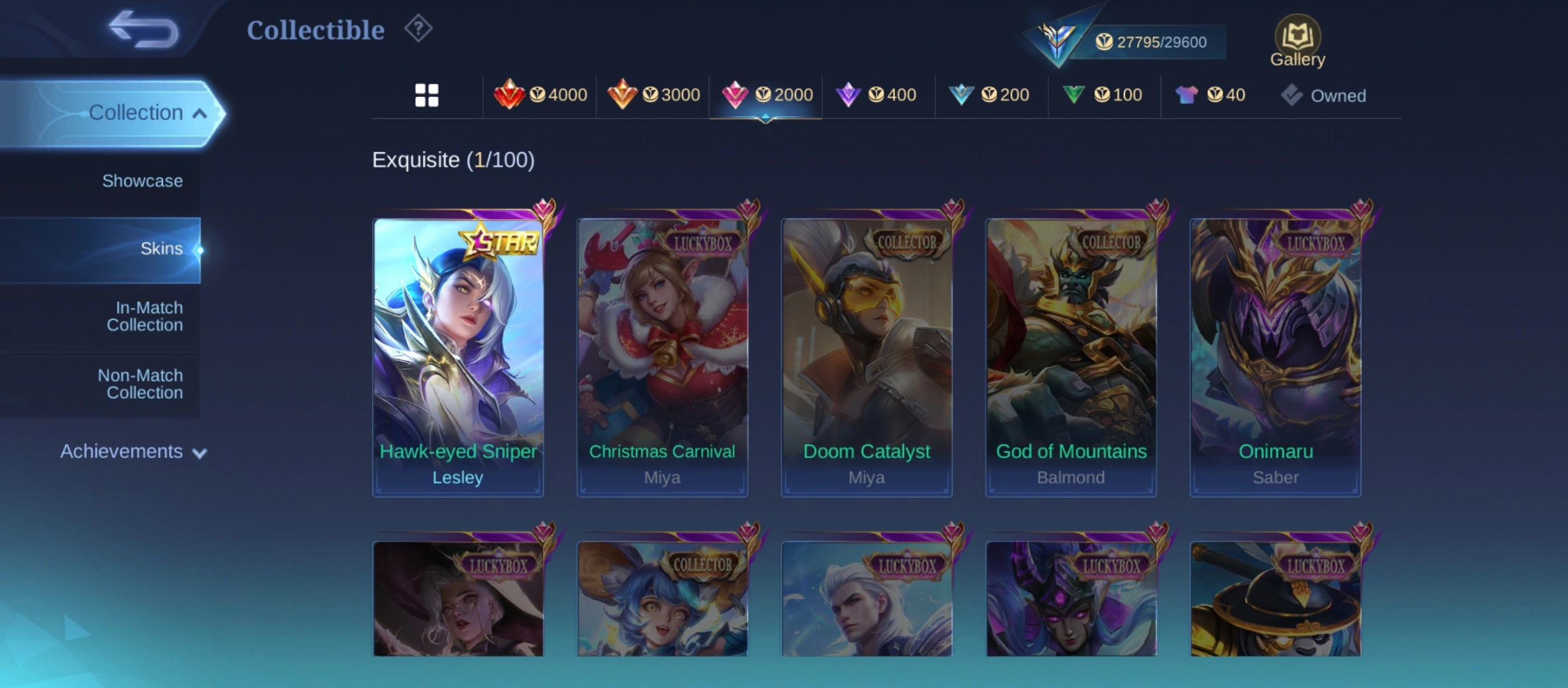Image resolution: width=1568 pixels, height=688 pixels.
Task: Select the 2000 Exquisite tier tab
Action: point(766,96)
